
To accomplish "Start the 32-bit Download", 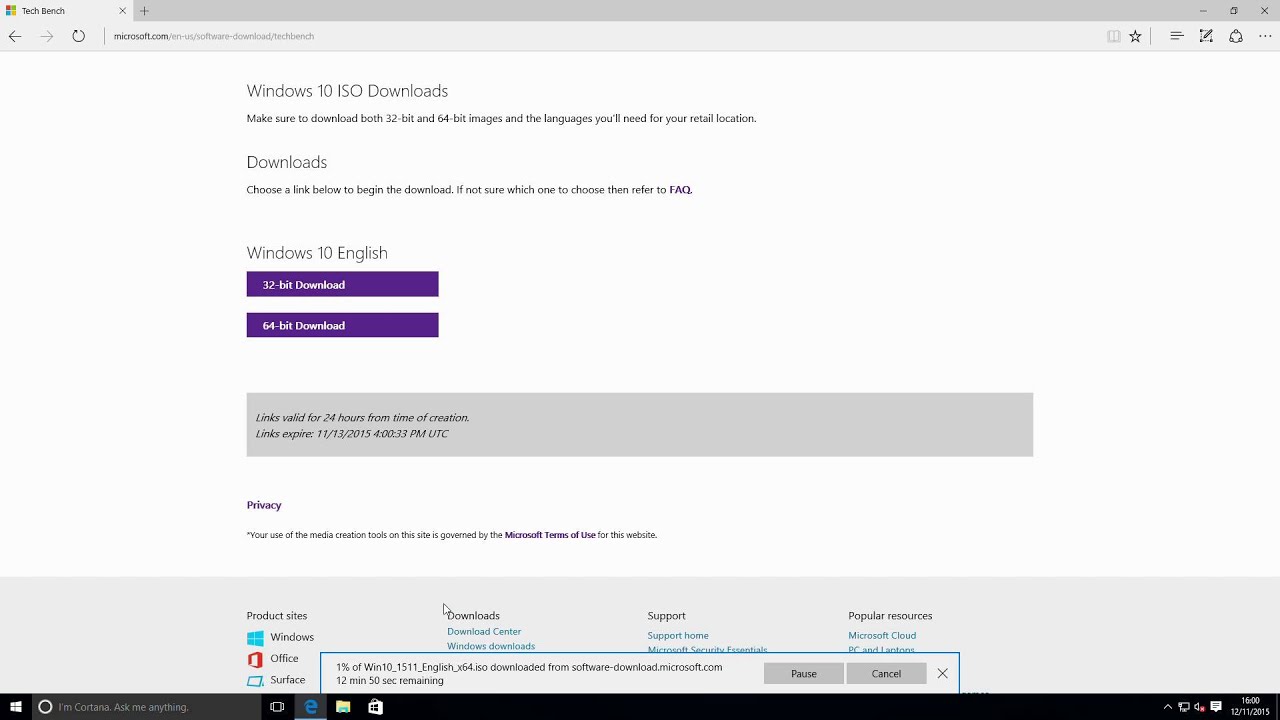I will pos(342,284).
